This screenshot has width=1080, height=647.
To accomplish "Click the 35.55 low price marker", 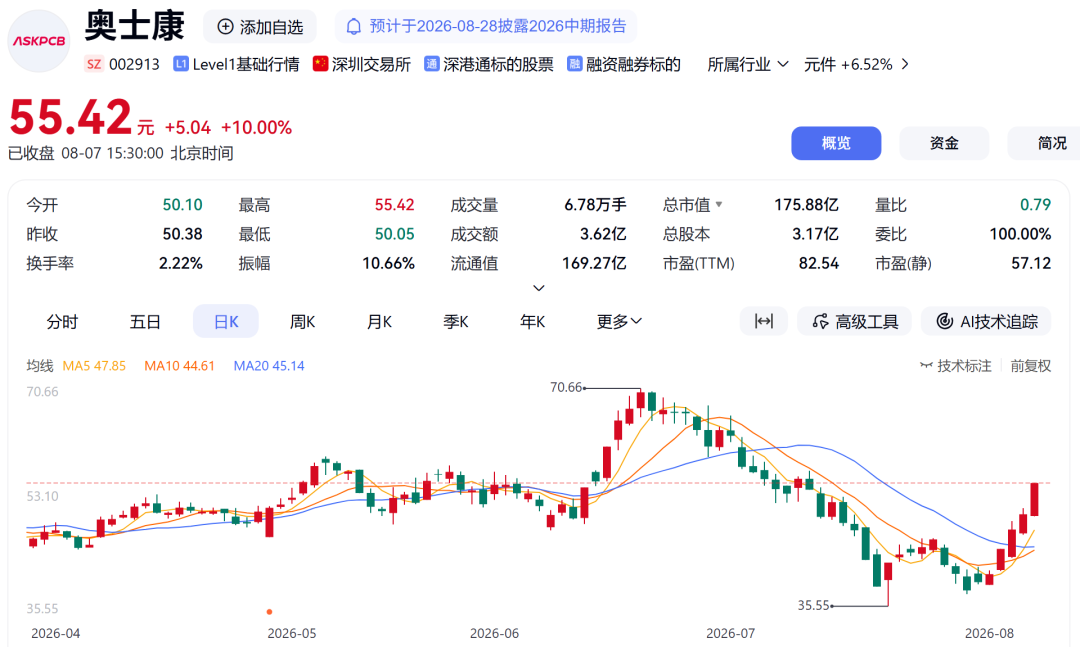I will [x=814, y=606].
